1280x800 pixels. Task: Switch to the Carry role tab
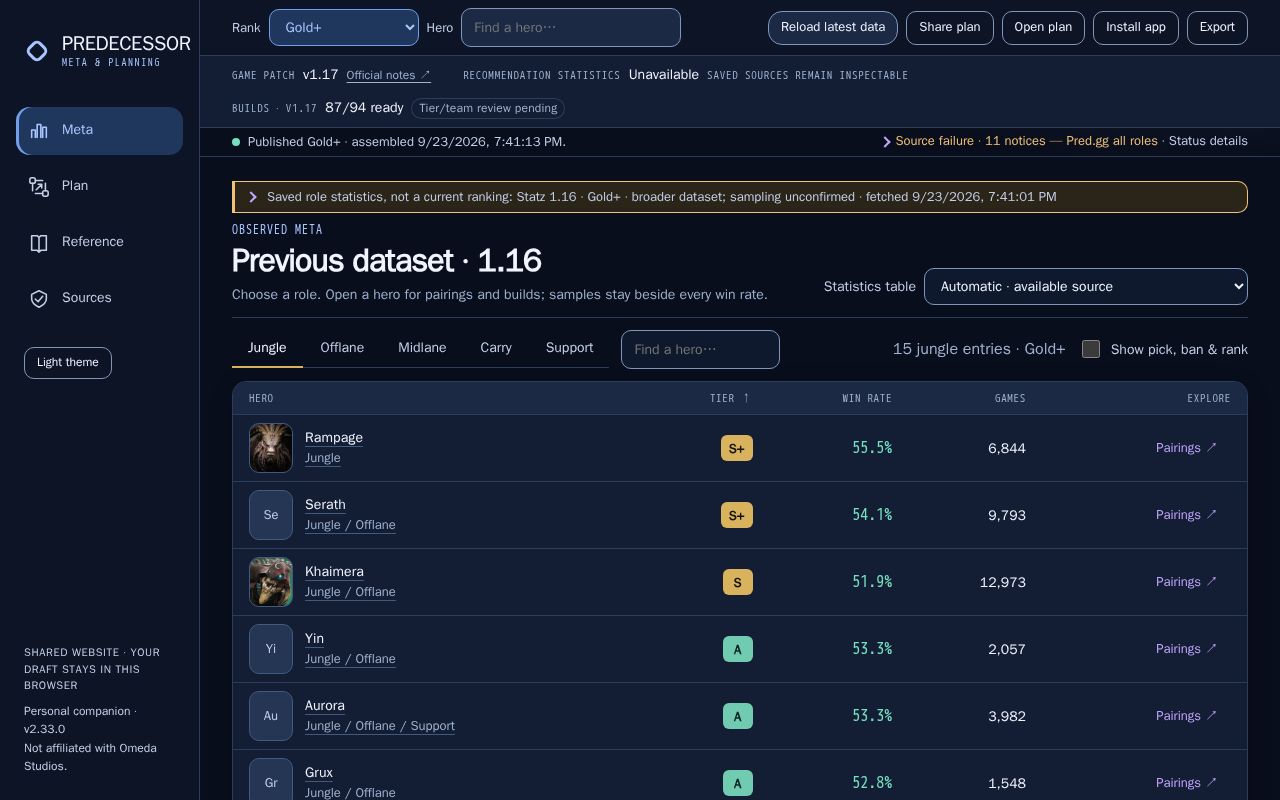(x=496, y=348)
